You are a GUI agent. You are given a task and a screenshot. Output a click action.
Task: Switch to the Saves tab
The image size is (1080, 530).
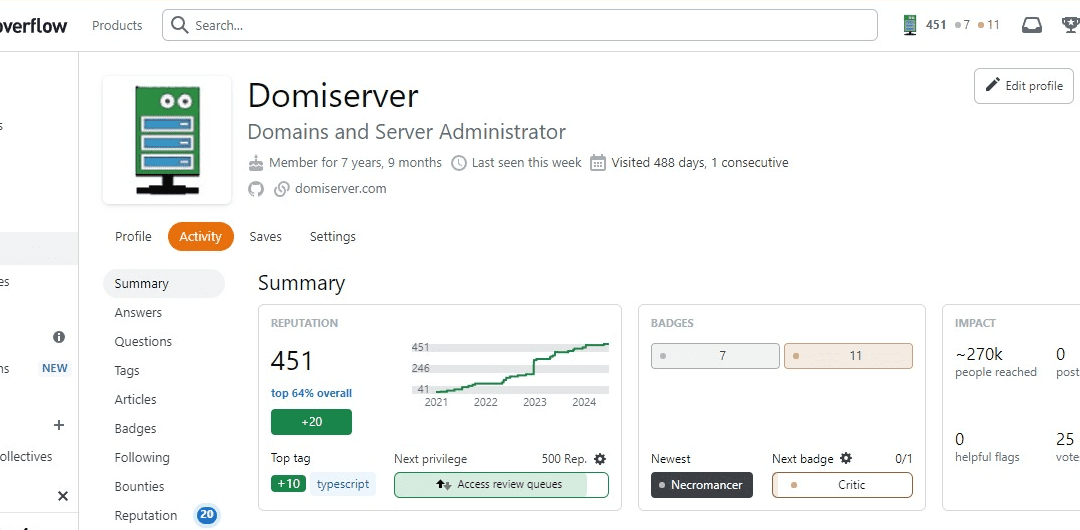tap(265, 237)
